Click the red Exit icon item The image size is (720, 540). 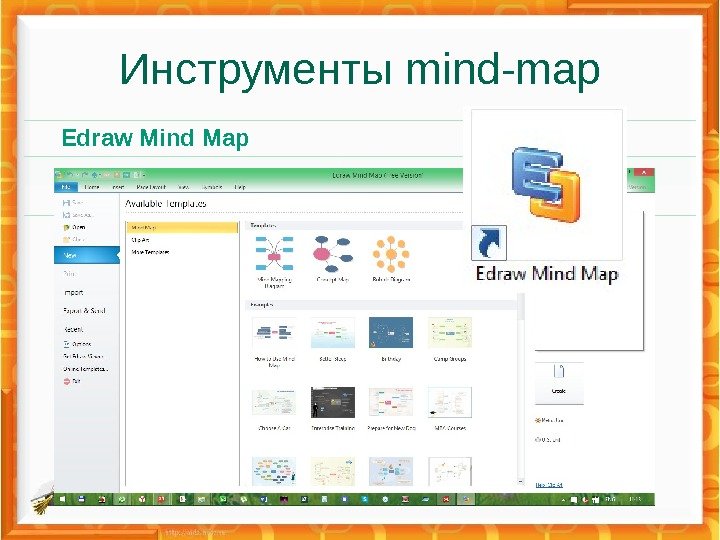tap(72, 381)
